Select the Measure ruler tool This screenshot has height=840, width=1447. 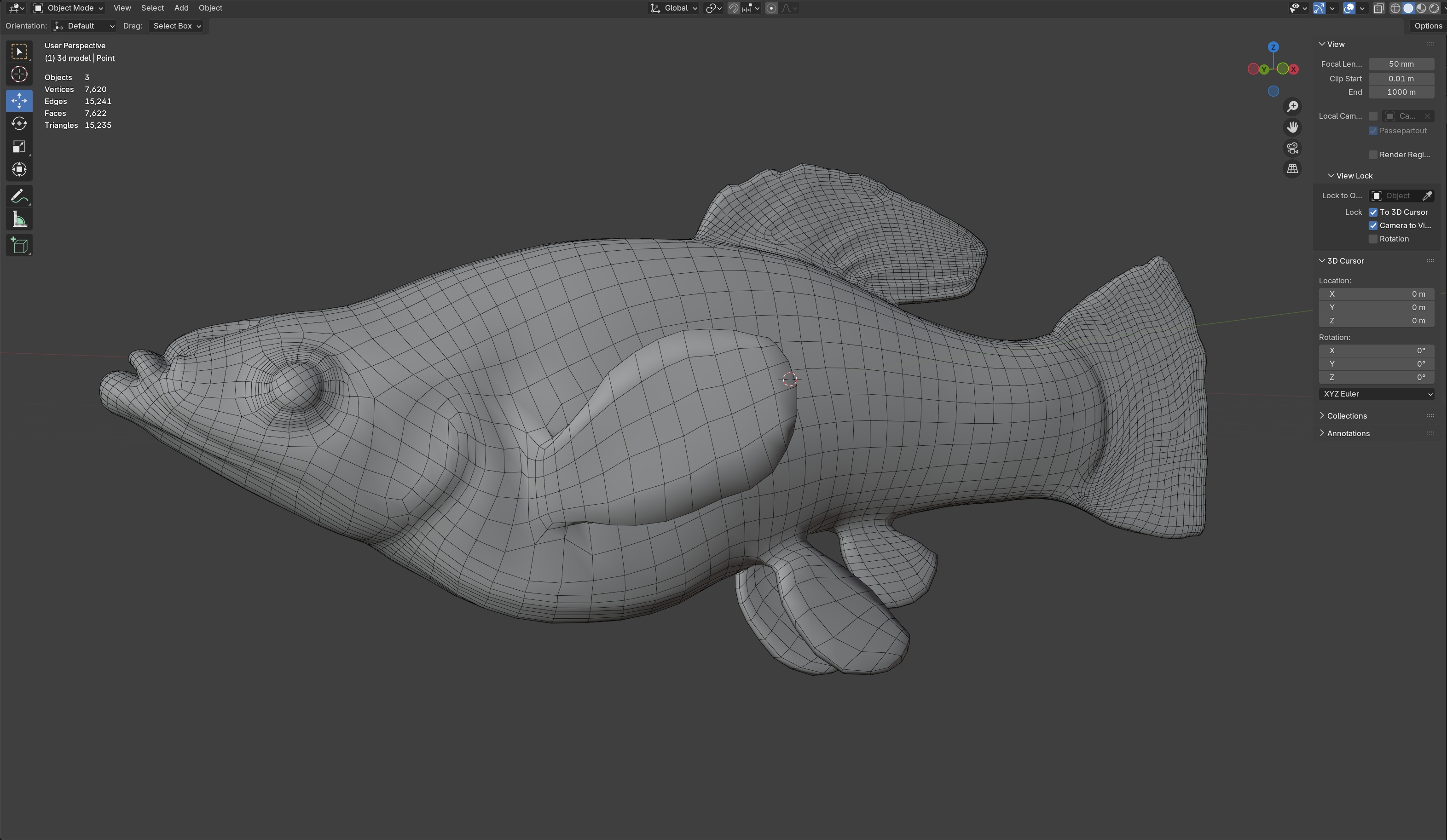coord(19,220)
